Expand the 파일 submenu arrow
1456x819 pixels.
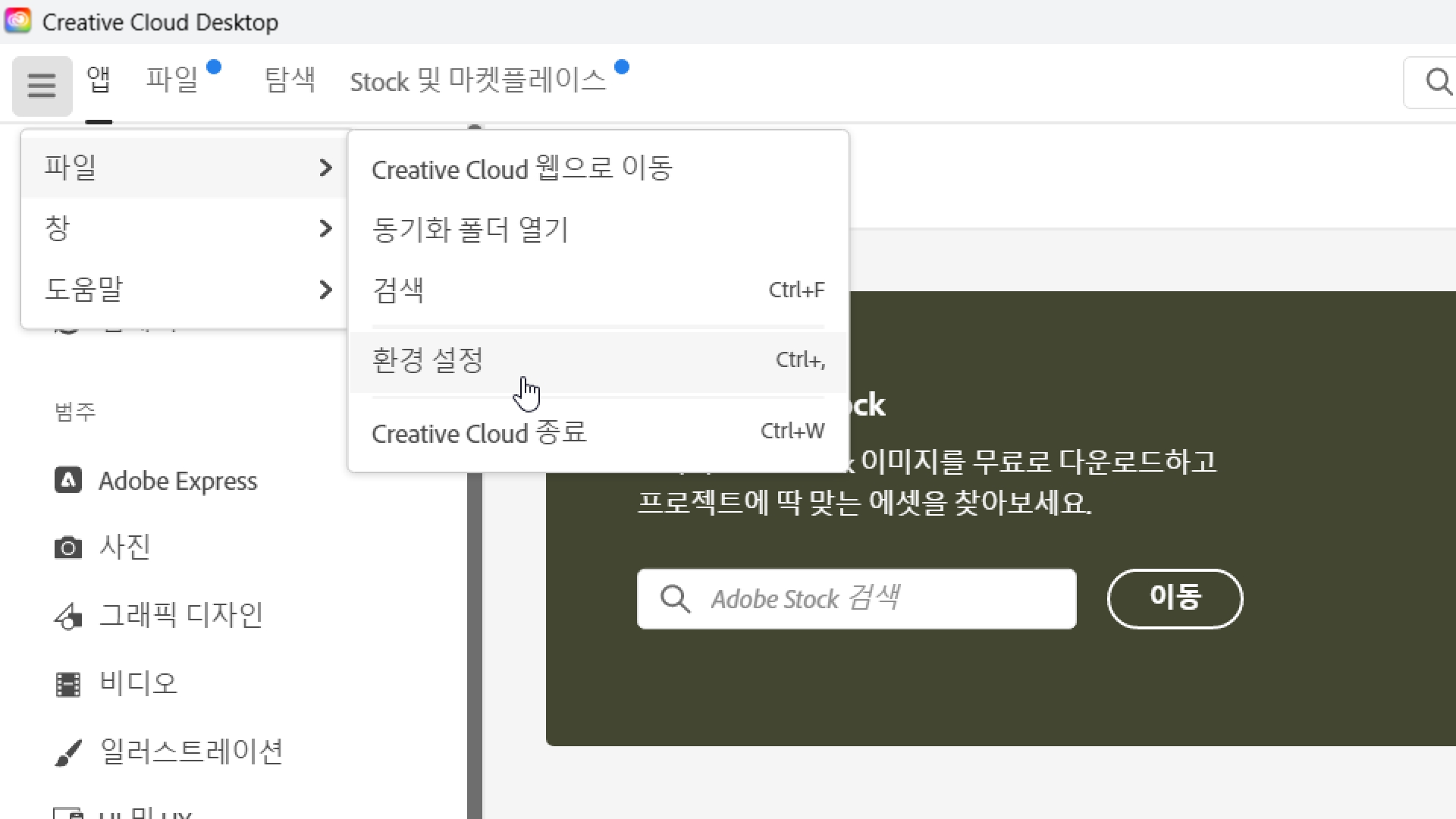326,168
